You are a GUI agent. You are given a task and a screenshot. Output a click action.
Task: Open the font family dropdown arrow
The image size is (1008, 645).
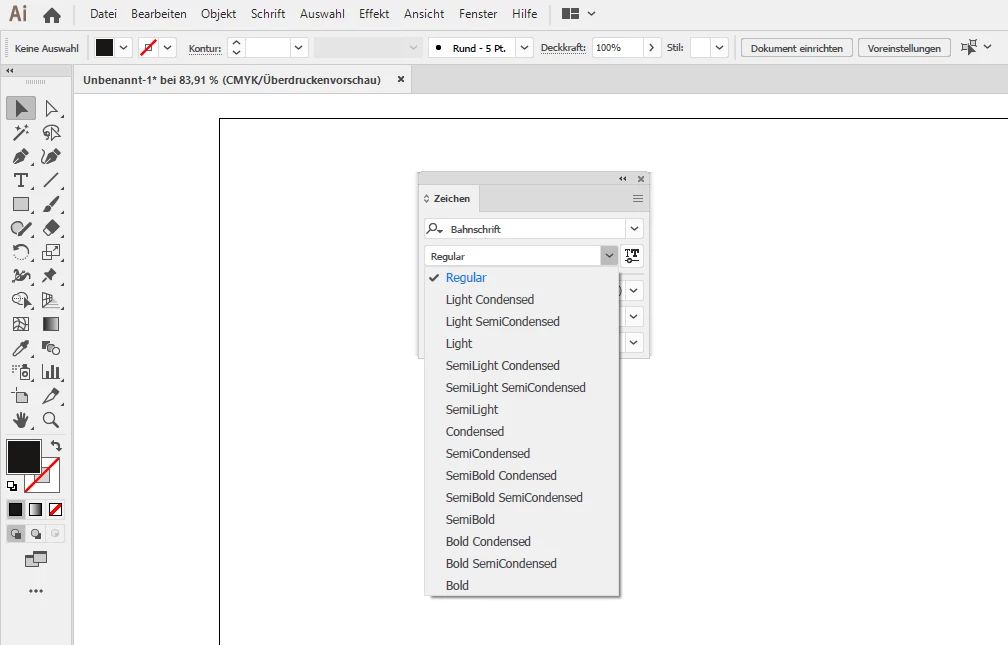pos(634,229)
